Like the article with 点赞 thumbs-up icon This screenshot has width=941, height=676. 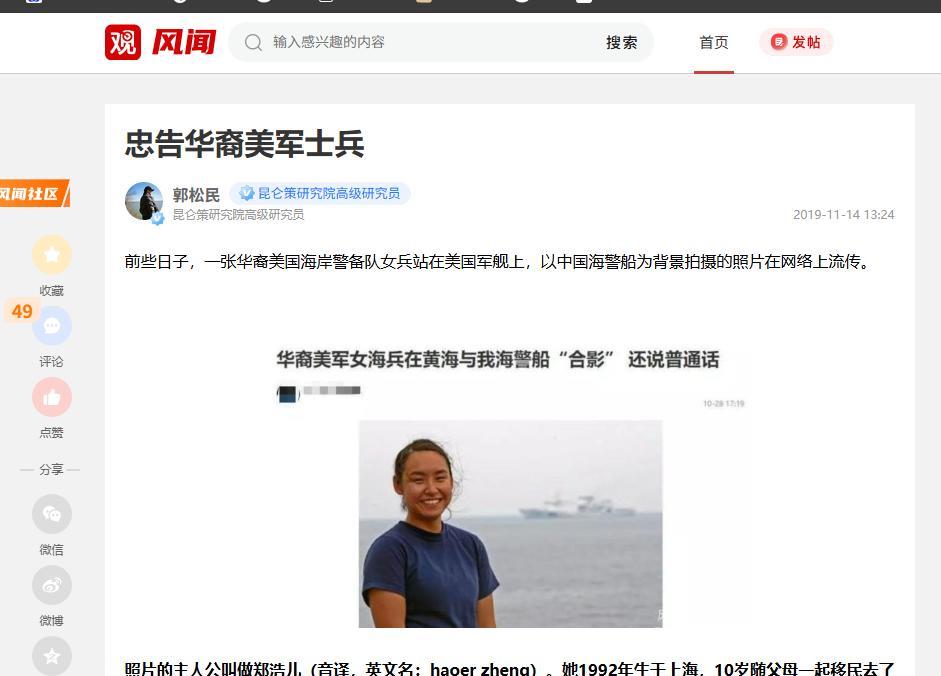[52, 397]
